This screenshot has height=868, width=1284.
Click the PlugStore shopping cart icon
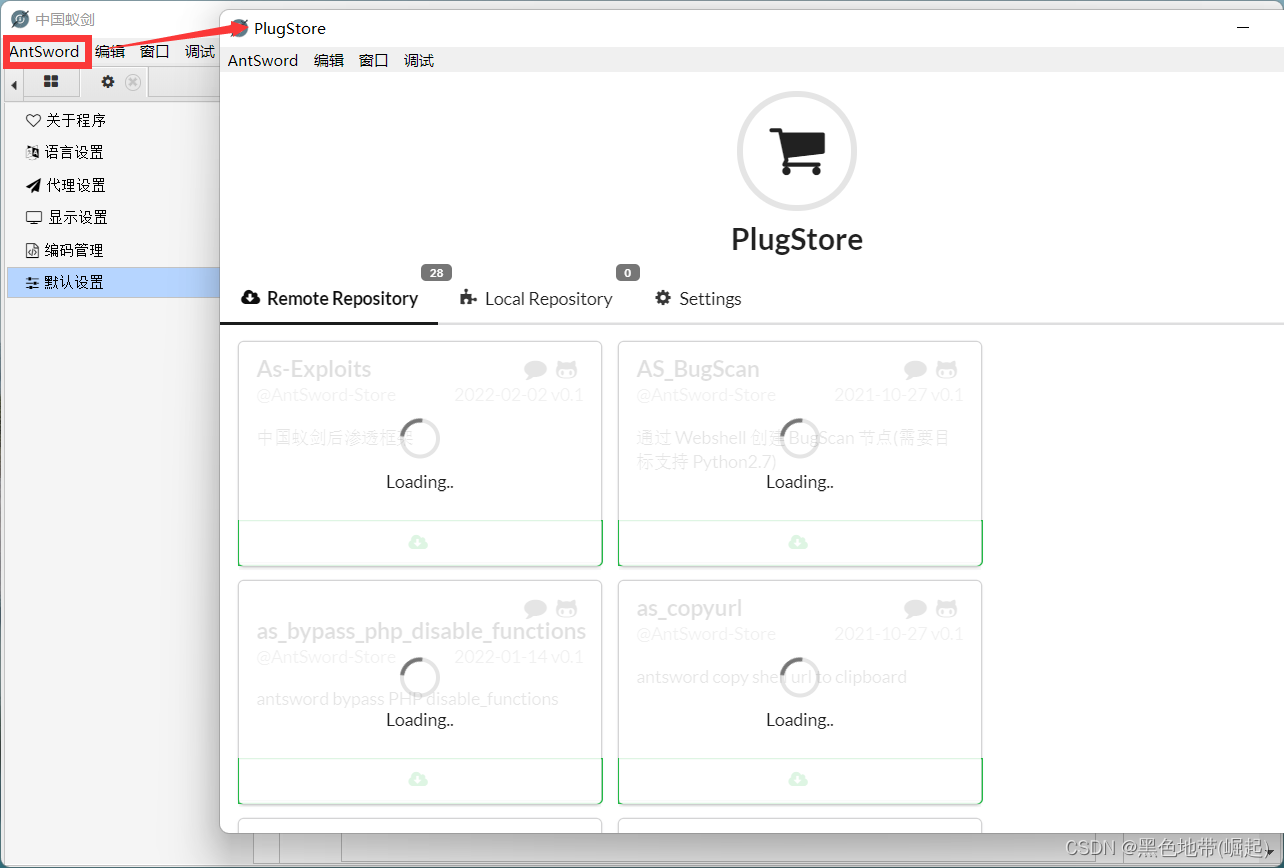[x=797, y=151]
